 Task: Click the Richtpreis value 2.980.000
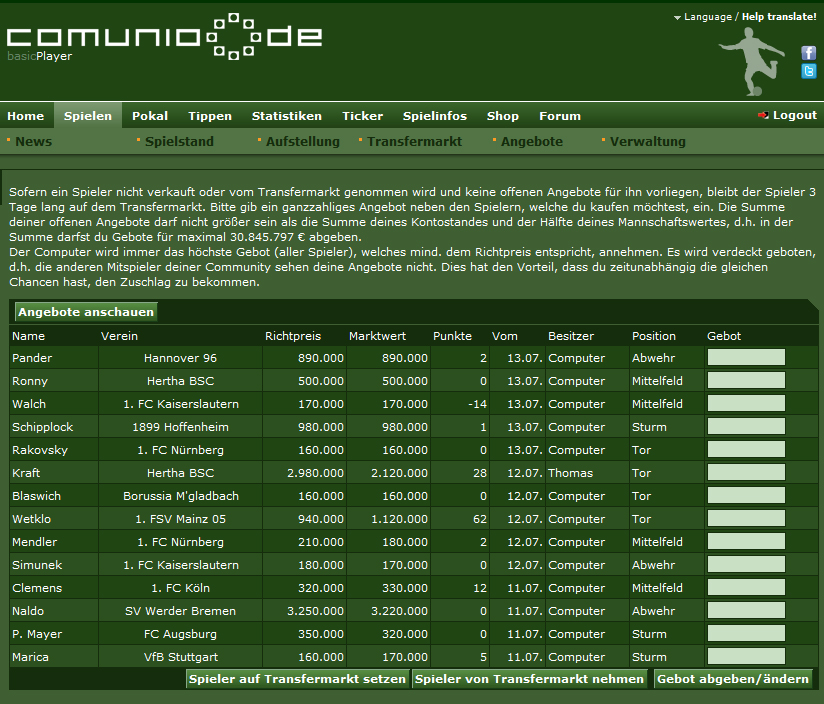coord(315,473)
